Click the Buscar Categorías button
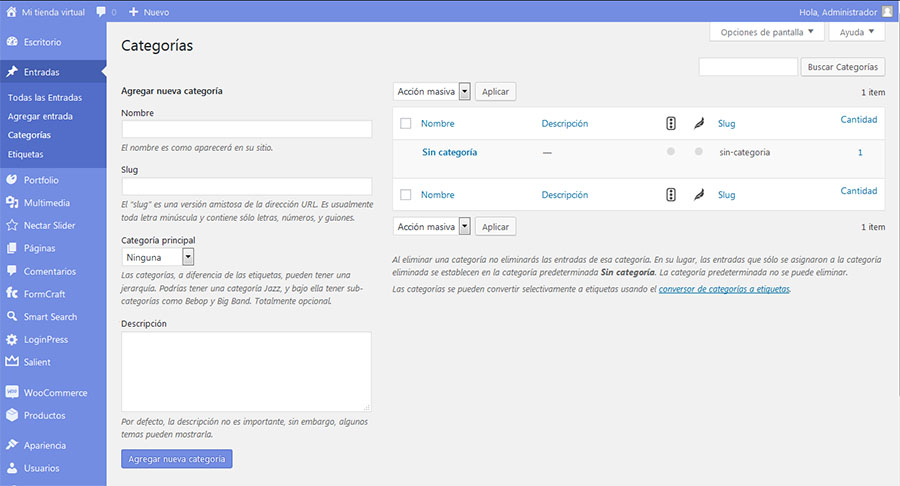Screen dimensions: 900x486 pyautogui.click(x=843, y=67)
